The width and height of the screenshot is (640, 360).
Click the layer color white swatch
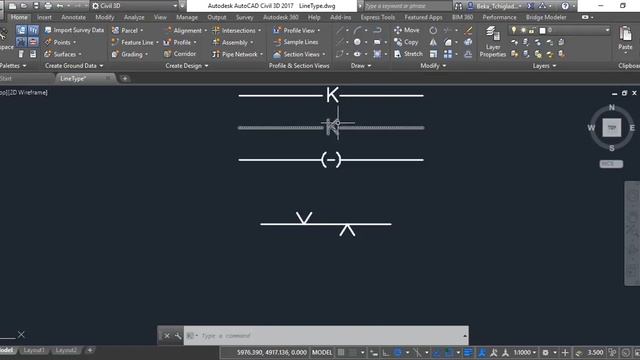[542, 31]
